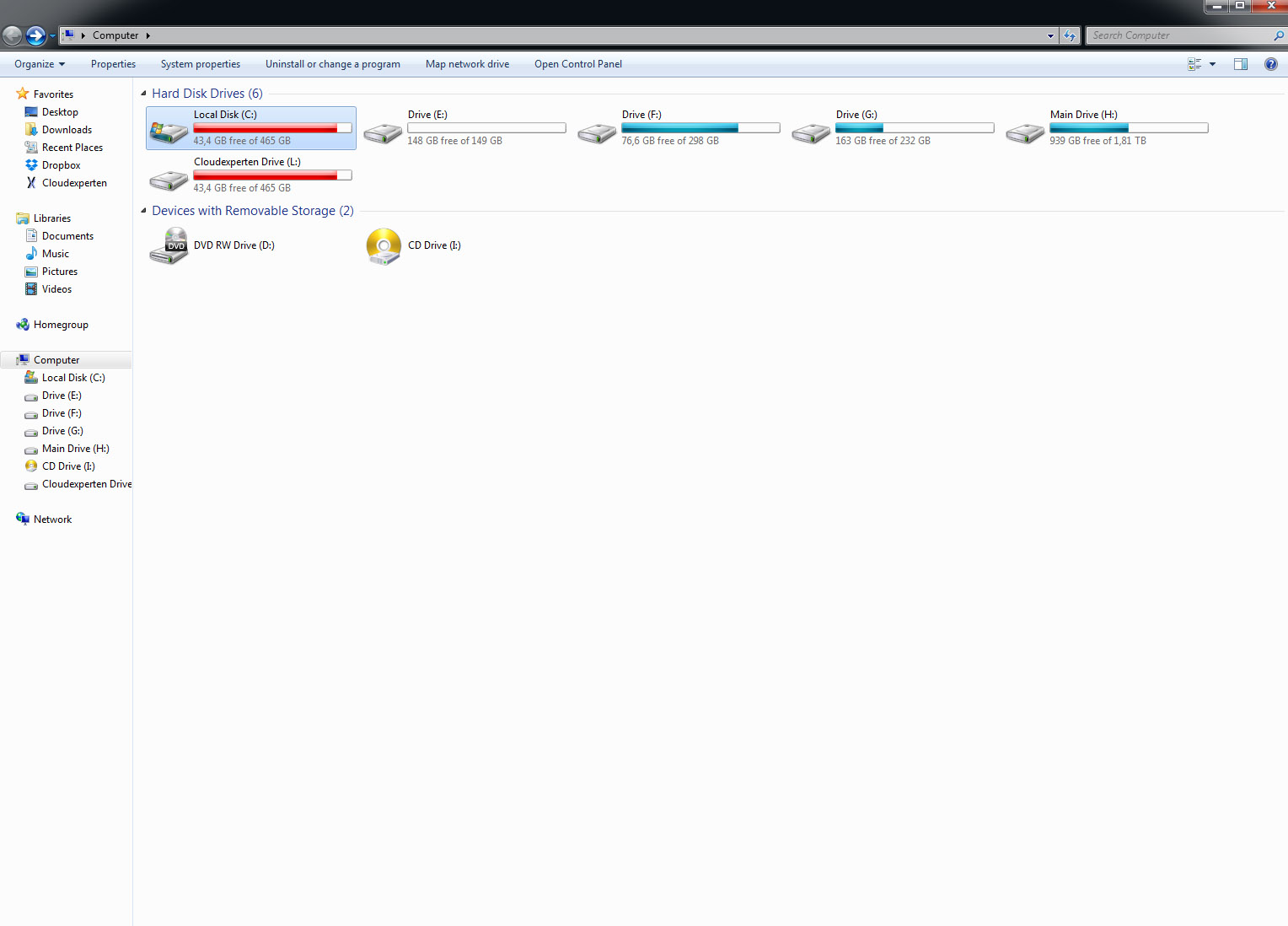Open System properties

pyautogui.click(x=201, y=64)
